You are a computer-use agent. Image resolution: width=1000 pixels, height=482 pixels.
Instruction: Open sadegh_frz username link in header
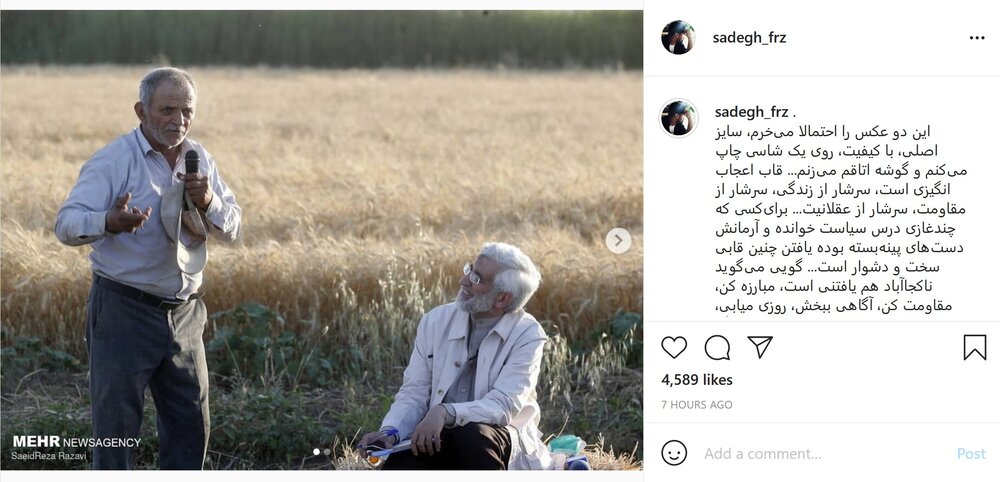click(x=749, y=38)
